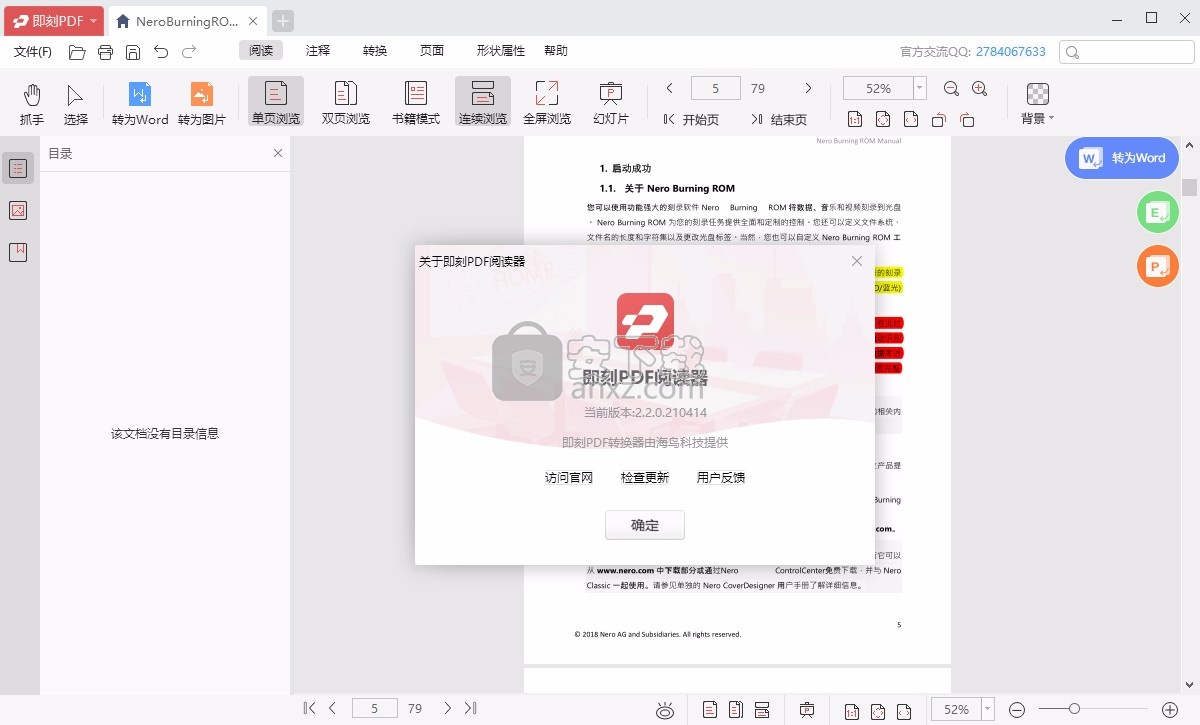Open the 即刻PDF app menu dropdown
This screenshot has height=725, width=1200.
[x=54, y=21]
